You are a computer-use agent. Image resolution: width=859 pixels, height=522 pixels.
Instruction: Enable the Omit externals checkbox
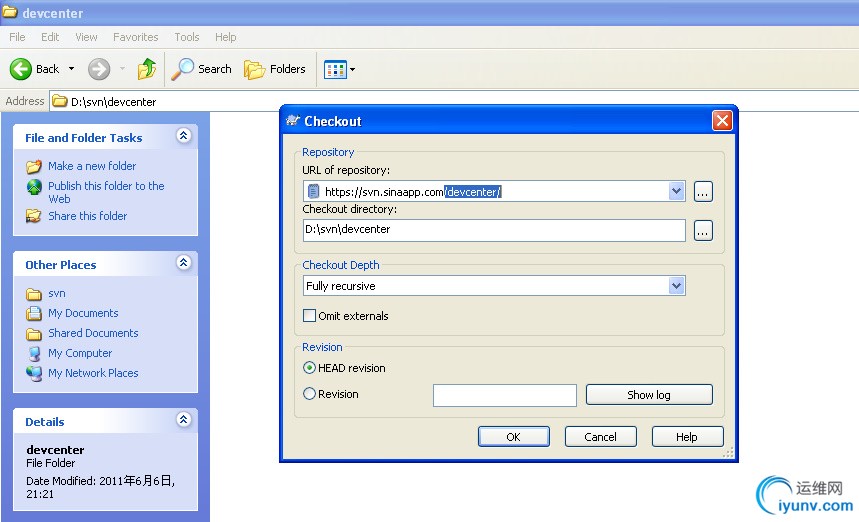[x=310, y=316]
